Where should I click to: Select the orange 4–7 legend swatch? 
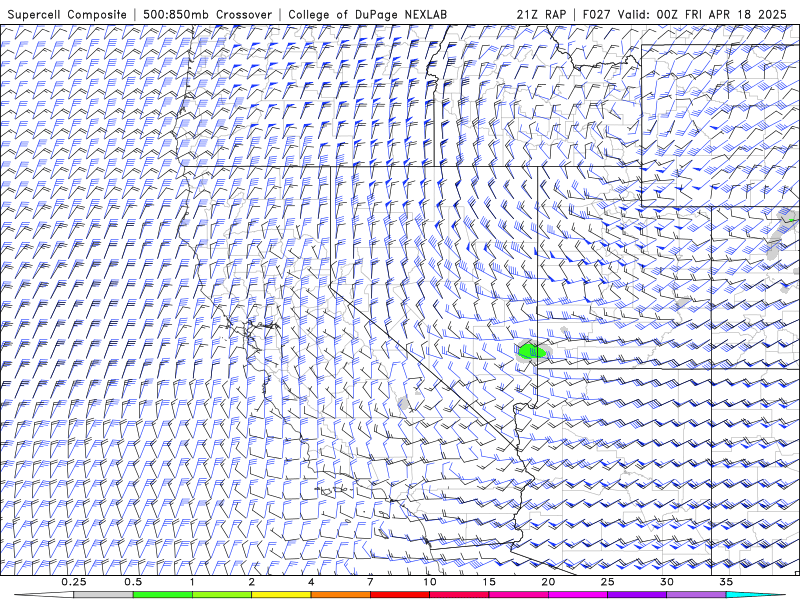(x=340, y=595)
